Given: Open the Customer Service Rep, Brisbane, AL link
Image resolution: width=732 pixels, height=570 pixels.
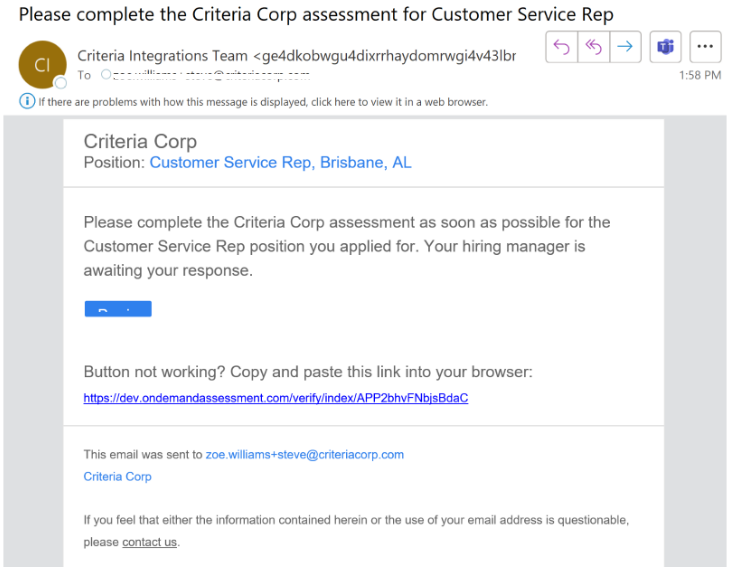Looking at the screenshot, I should coord(280,163).
